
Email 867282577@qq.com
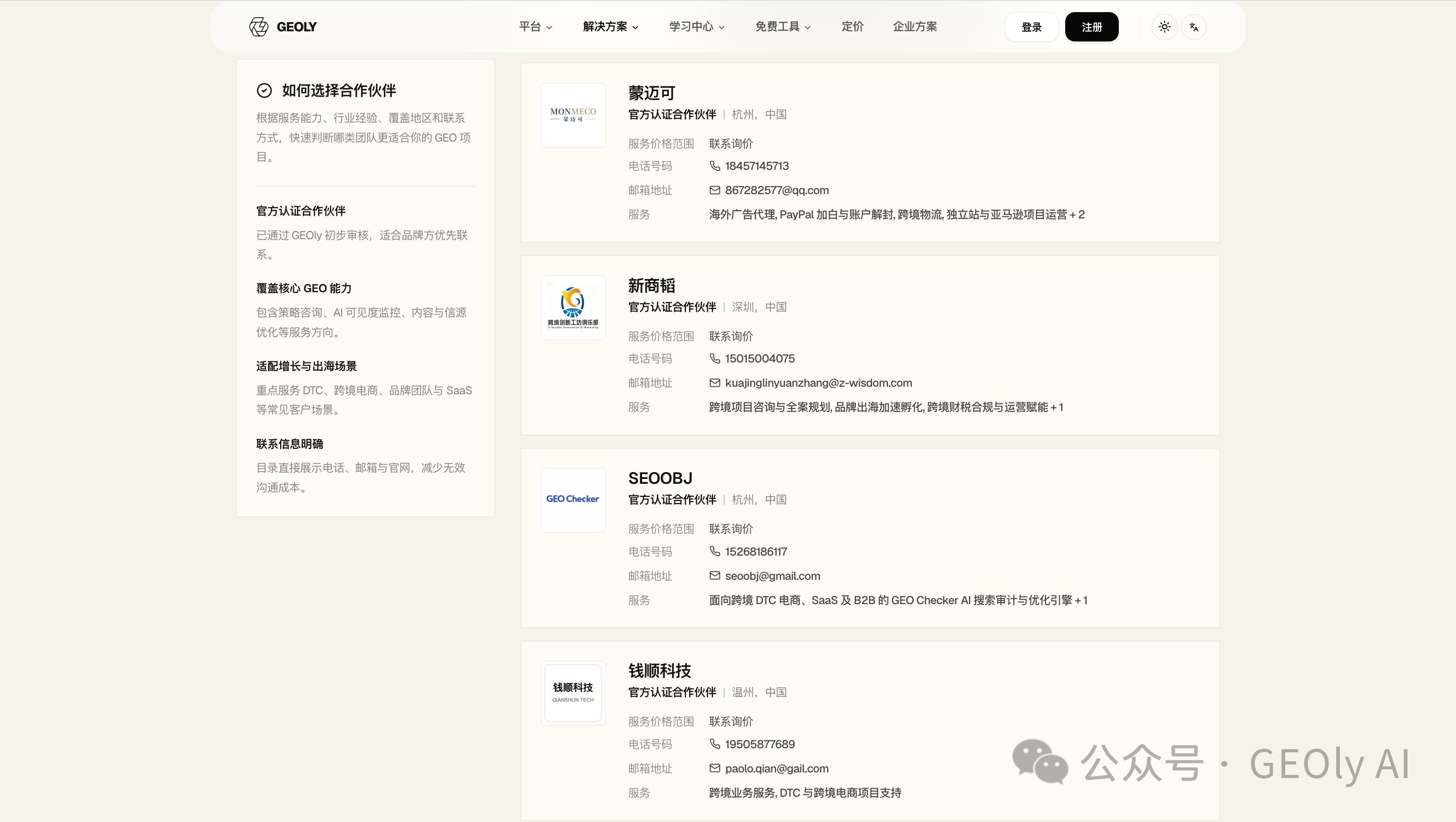coord(777,190)
